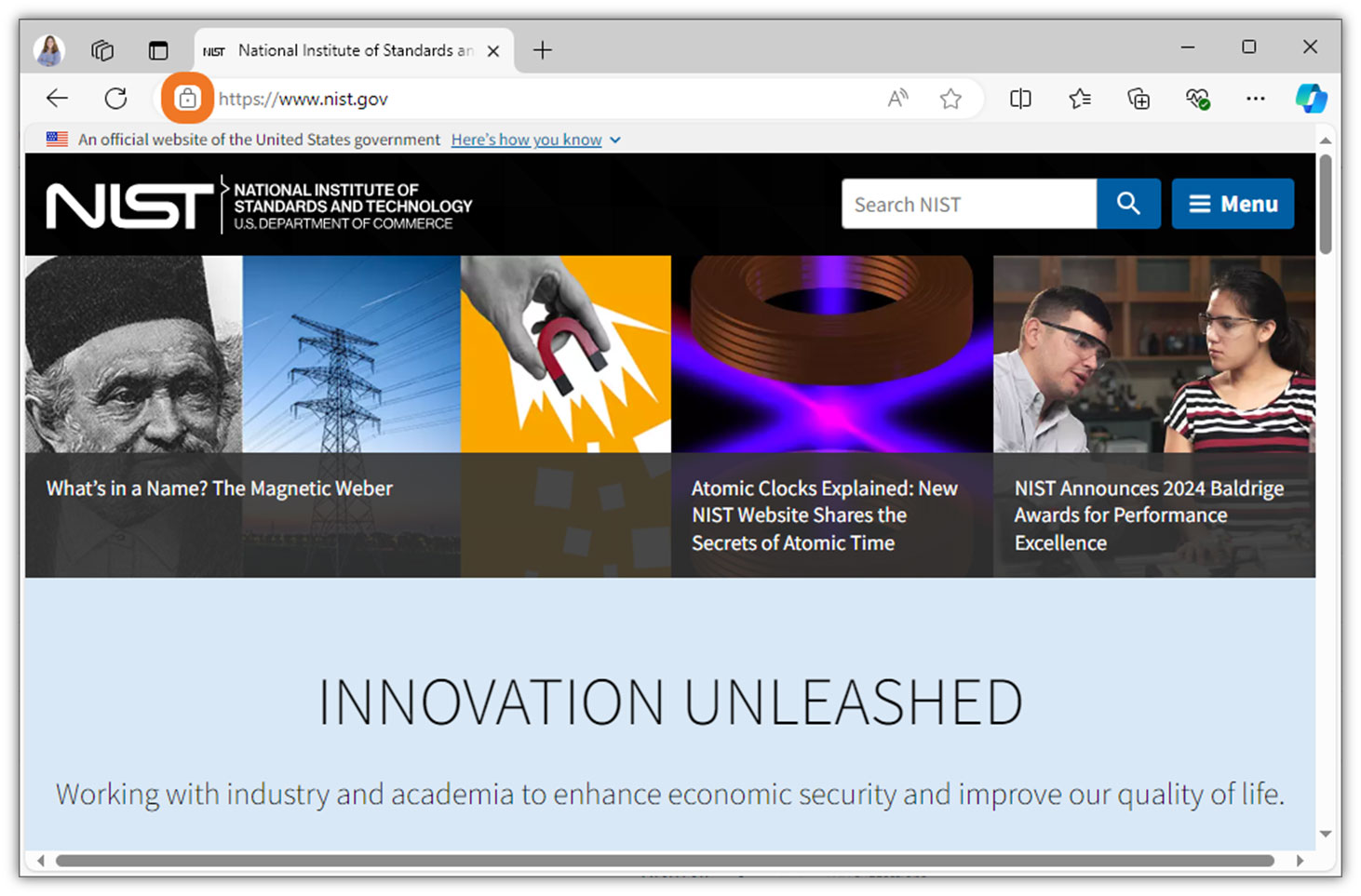The height and width of the screenshot is (896, 1361).
Task: Open a new tab with plus button
Action: (x=543, y=50)
